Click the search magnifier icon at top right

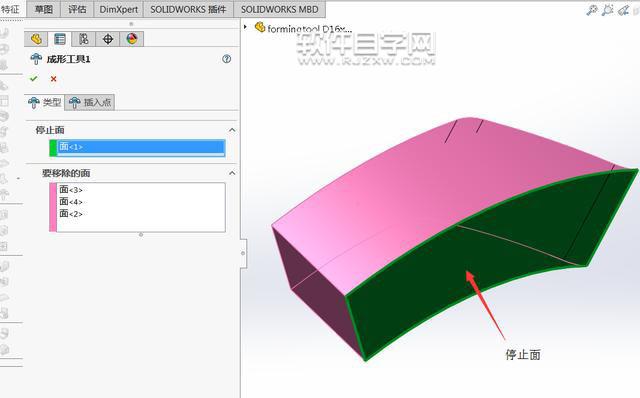(x=591, y=10)
